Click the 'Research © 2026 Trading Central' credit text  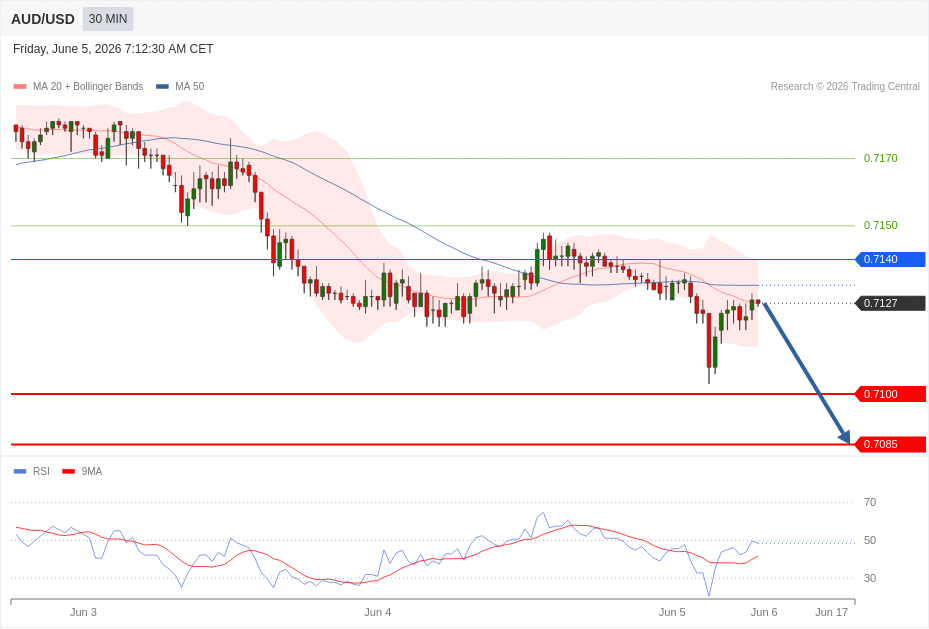point(845,86)
